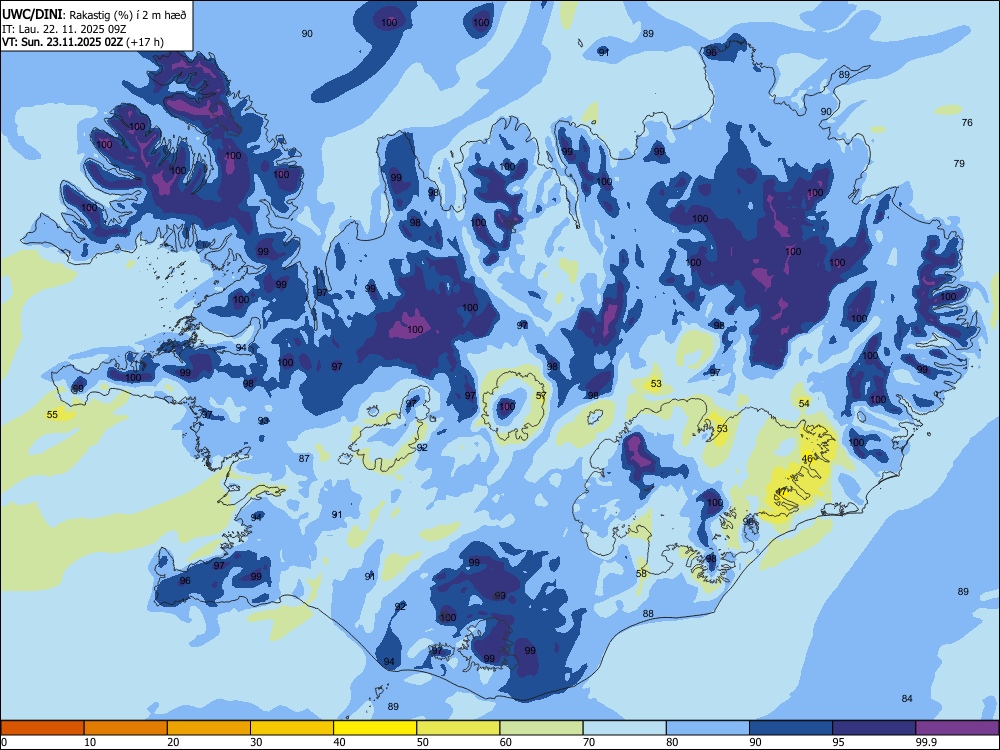Pick the light blue 80–90 legend swatch
Screen dimensions: 1000x750
tap(708, 728)
